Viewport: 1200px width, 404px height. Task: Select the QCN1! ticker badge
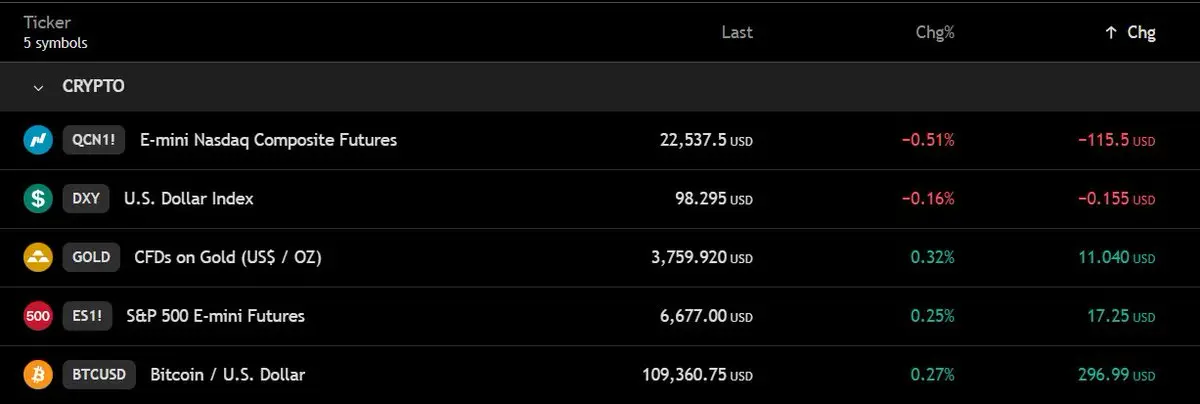pos(94,140)
